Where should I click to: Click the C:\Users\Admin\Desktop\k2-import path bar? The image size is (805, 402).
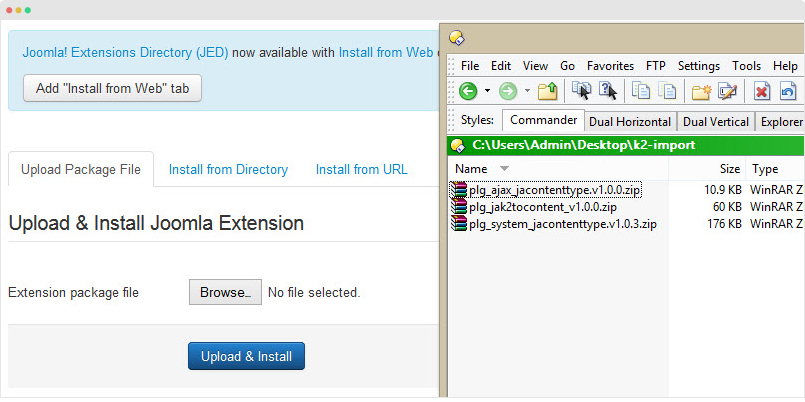tap(626, 145)
